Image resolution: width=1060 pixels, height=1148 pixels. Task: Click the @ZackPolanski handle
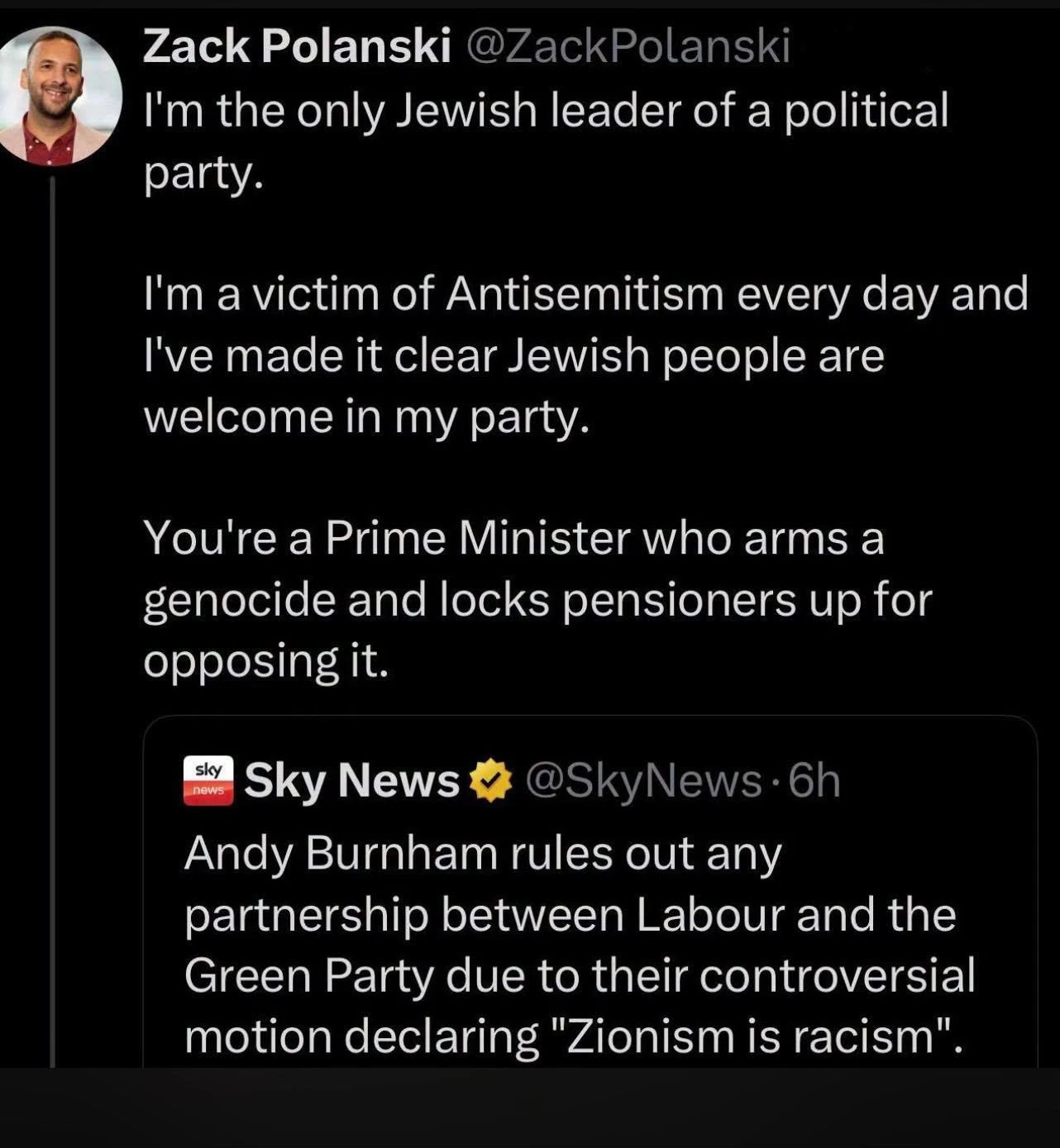pos(628,48)
